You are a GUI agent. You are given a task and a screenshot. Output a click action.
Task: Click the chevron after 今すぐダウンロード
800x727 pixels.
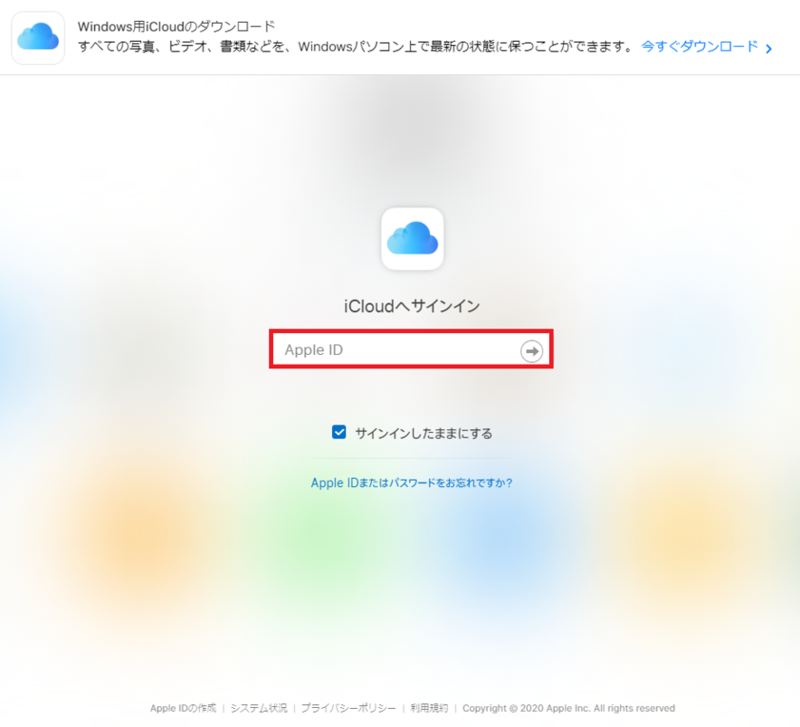click(768, 48)
